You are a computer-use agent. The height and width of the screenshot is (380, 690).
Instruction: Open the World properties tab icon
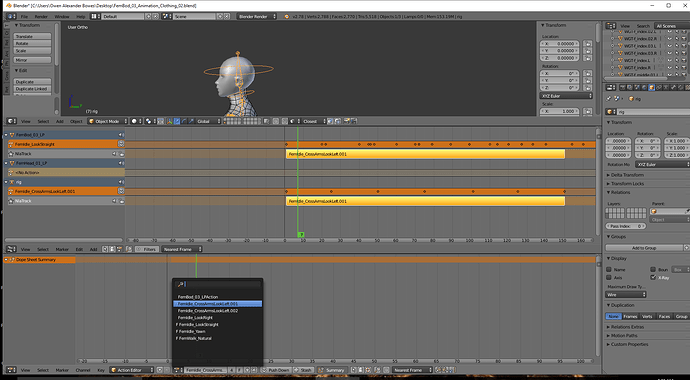click(644, 88)
